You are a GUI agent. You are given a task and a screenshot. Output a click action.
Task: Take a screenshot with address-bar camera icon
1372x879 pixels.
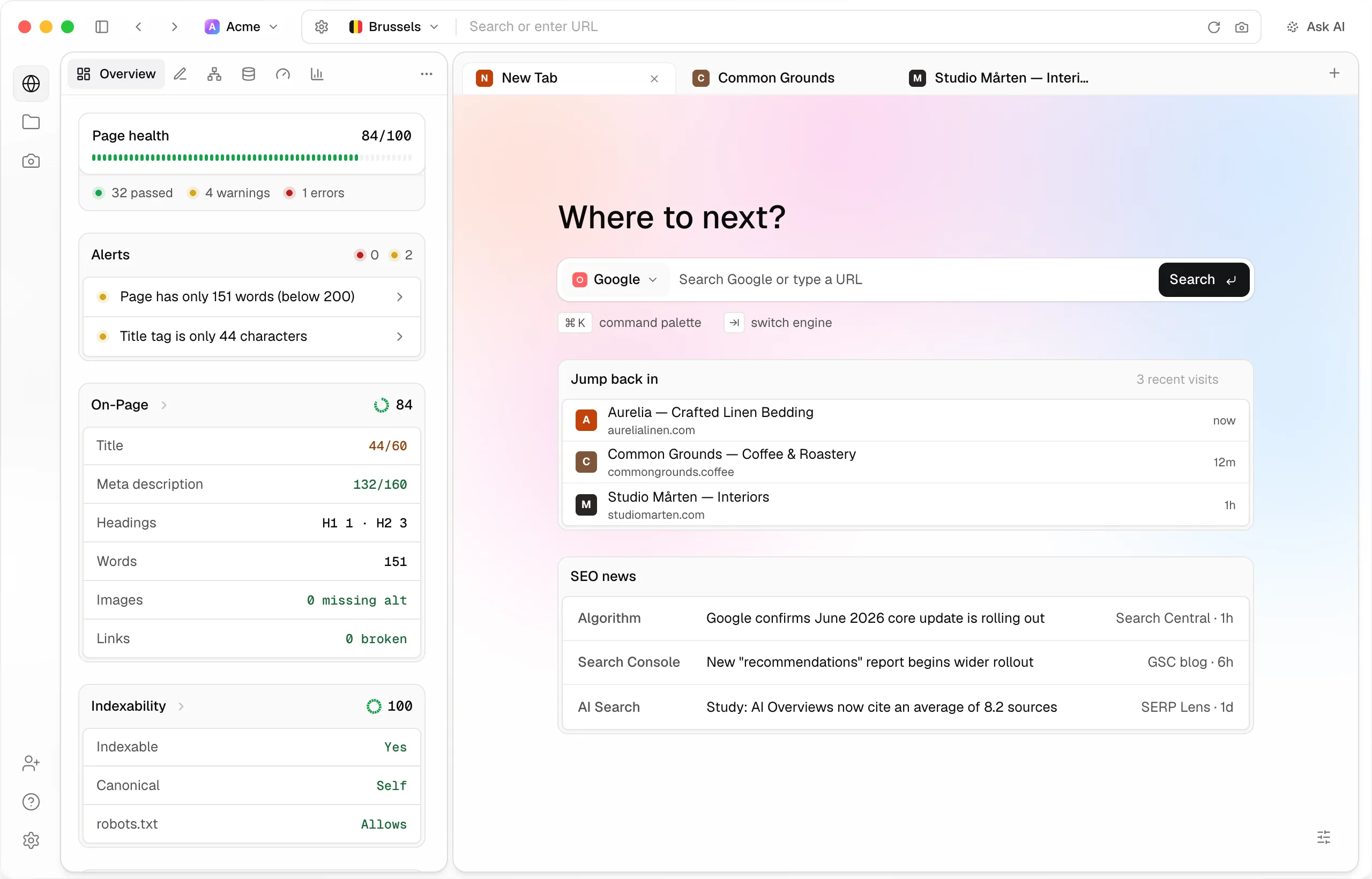(1241, 27)
